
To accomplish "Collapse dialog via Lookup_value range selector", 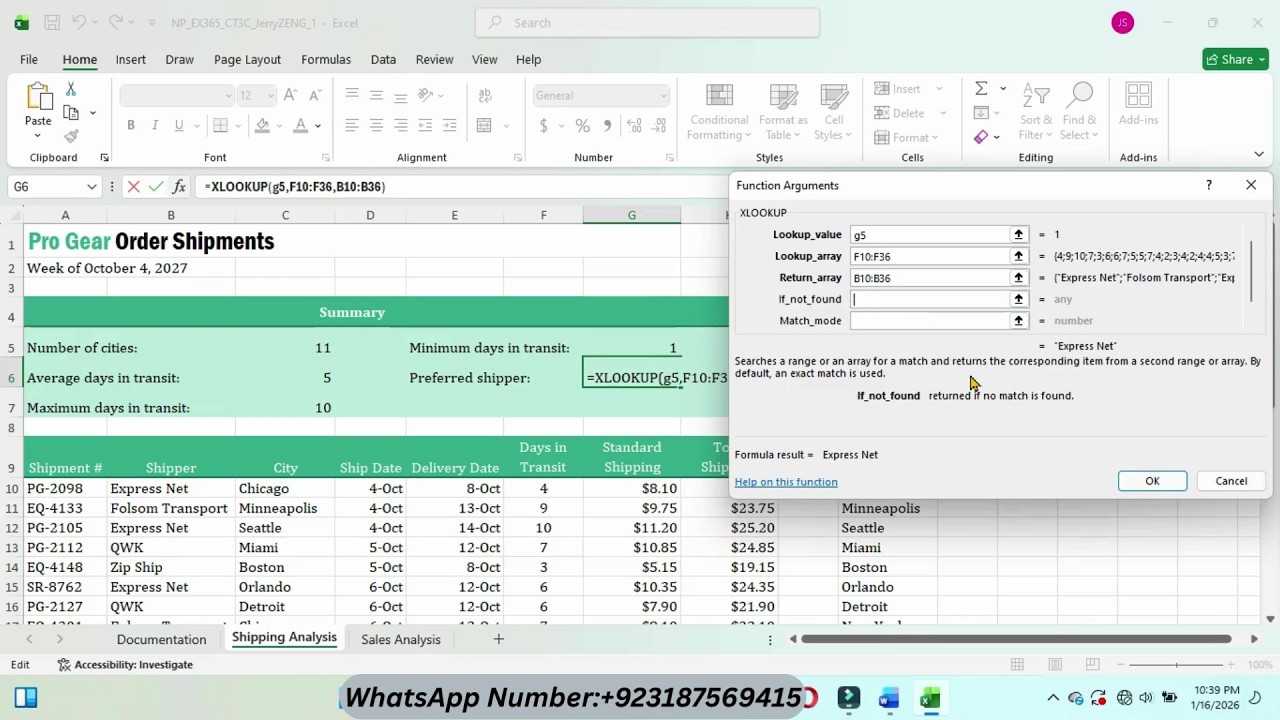I will click(x=1018, y=234).
